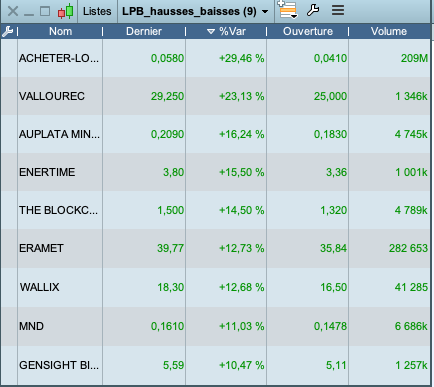Click the last price 0,2090
Image resolution: width=434 pixels, height=387 pixels.
point(167,134)
